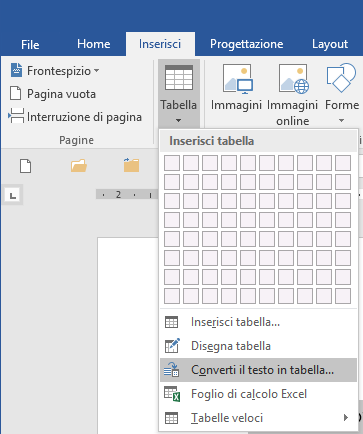The height and width of the screenshot is (434, 363).
Task: Insert an Interruzione di pagina
Action: pyautogui.click(x=75, y=117)
